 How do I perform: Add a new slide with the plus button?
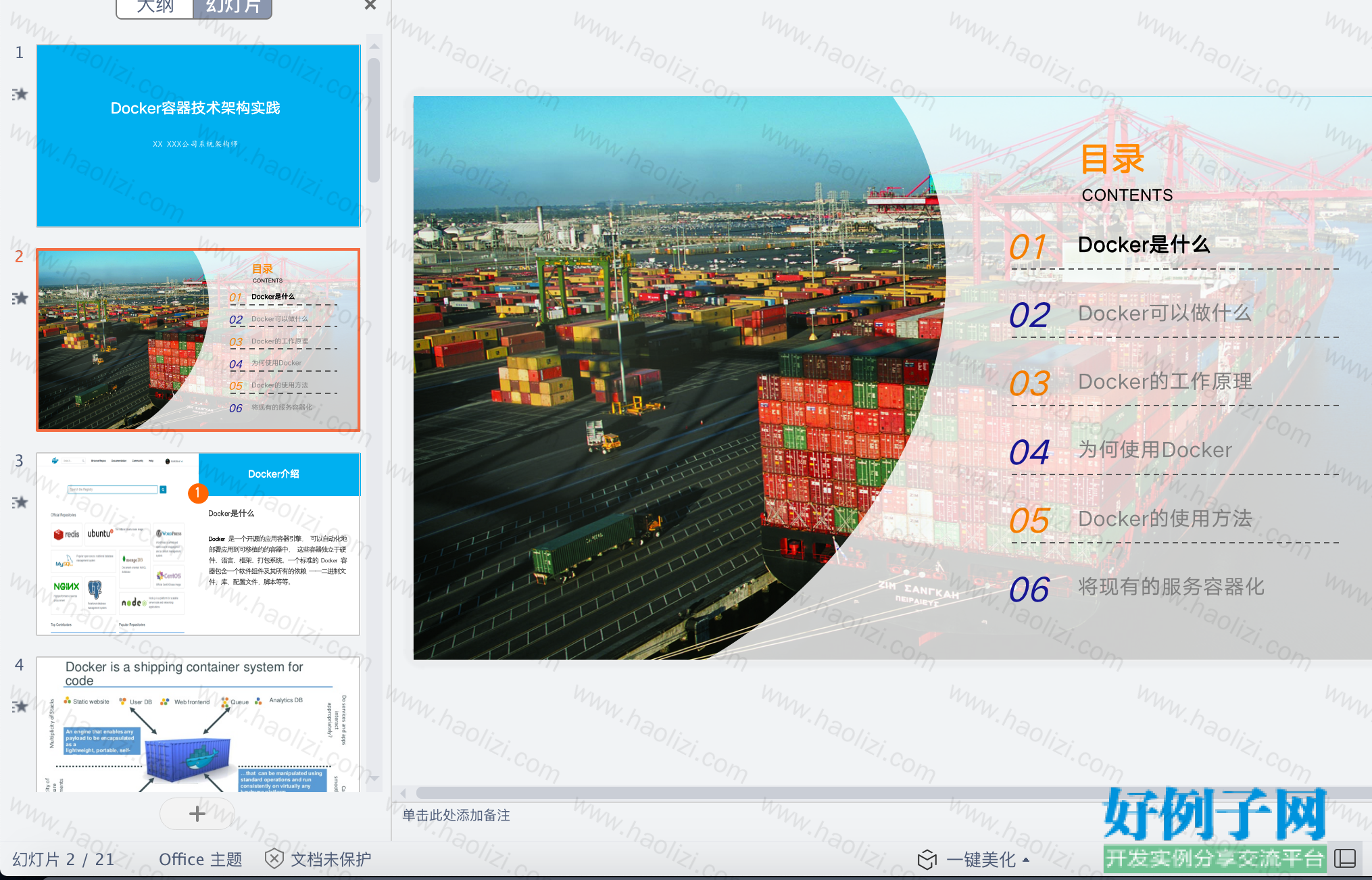(197, 814)
